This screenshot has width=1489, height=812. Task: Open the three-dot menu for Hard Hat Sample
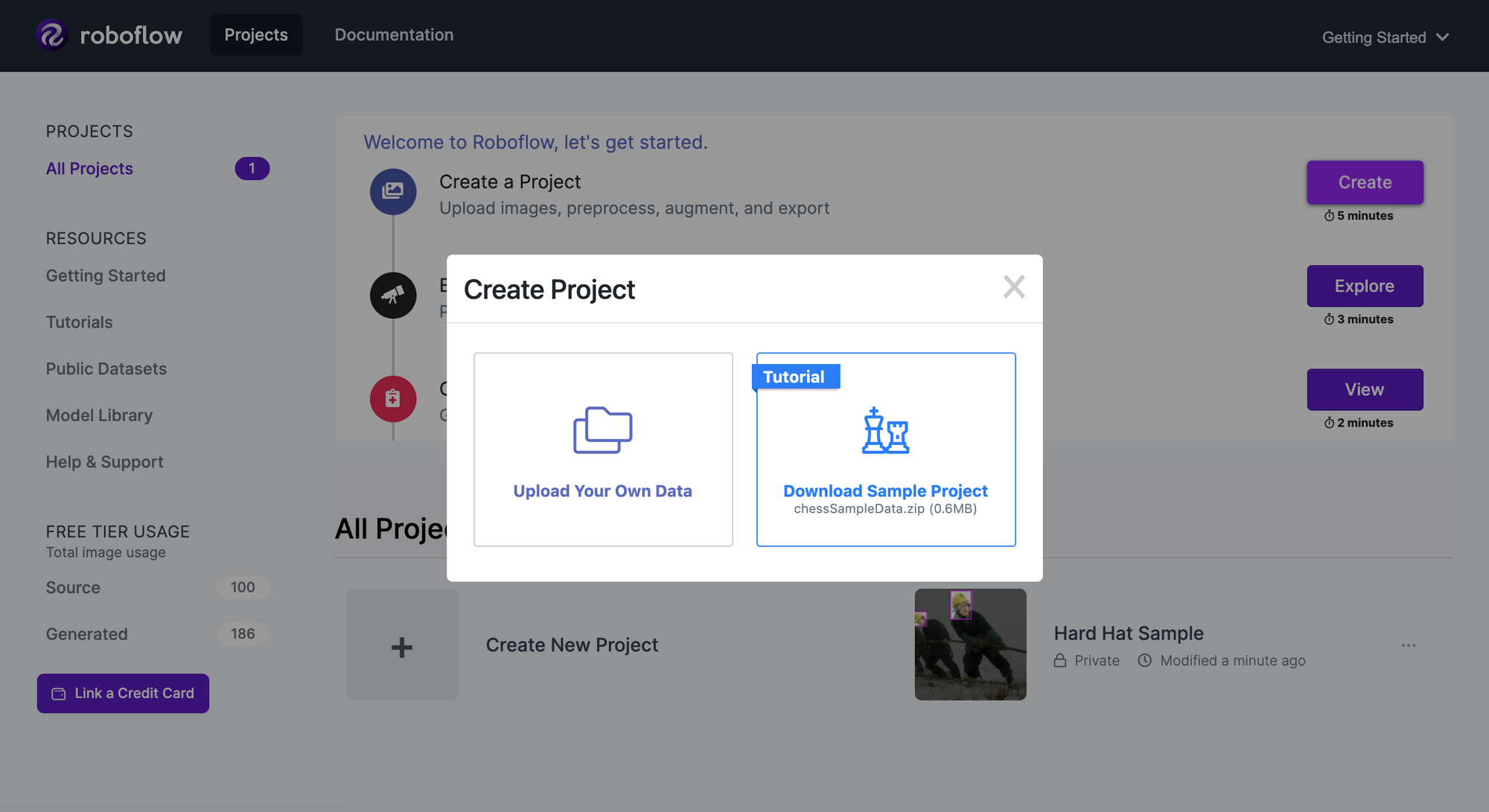pos(1409,645)
